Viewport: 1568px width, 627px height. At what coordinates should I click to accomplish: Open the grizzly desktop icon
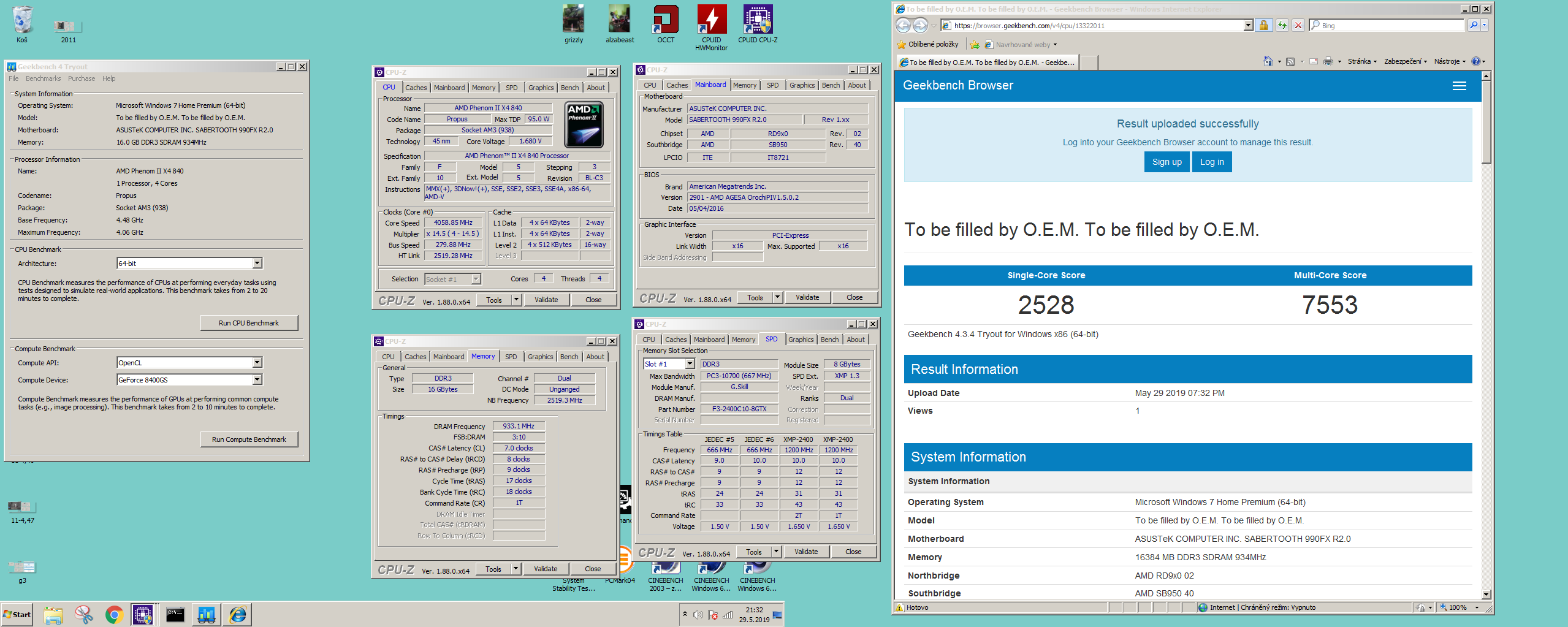tap(574, 25)
